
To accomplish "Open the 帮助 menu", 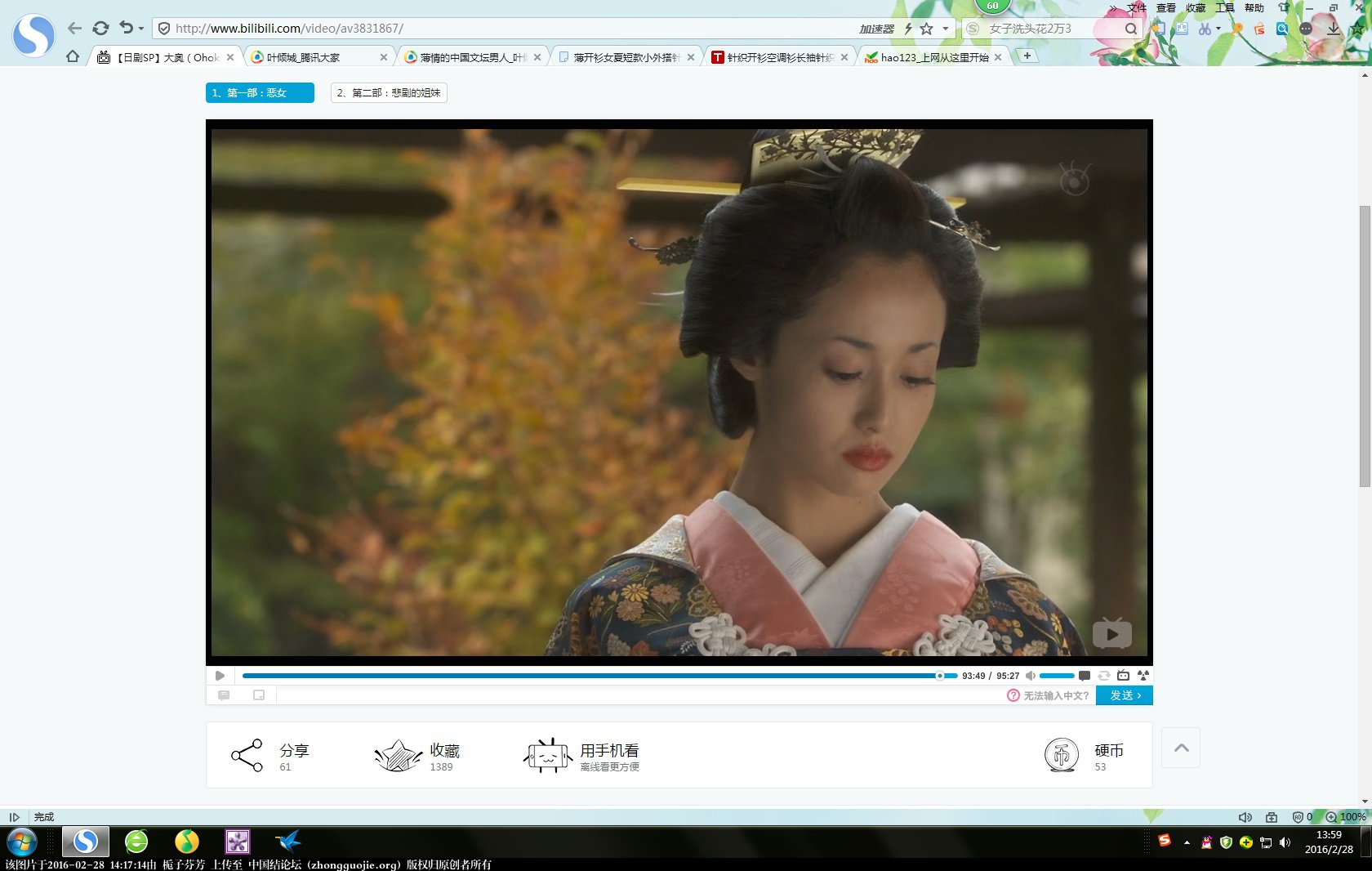I will pos(1254,7).
